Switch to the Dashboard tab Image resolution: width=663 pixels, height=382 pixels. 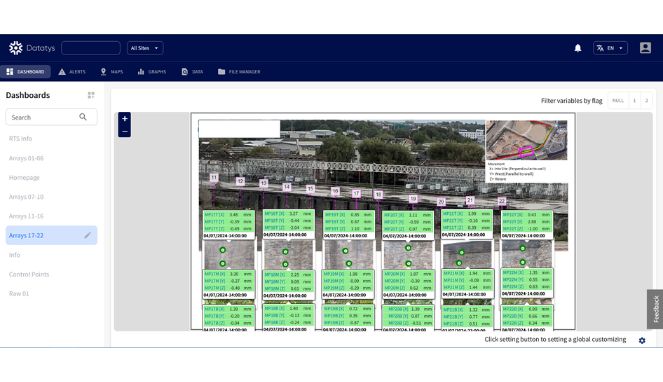pyautogui.click(x=25, y=71)
